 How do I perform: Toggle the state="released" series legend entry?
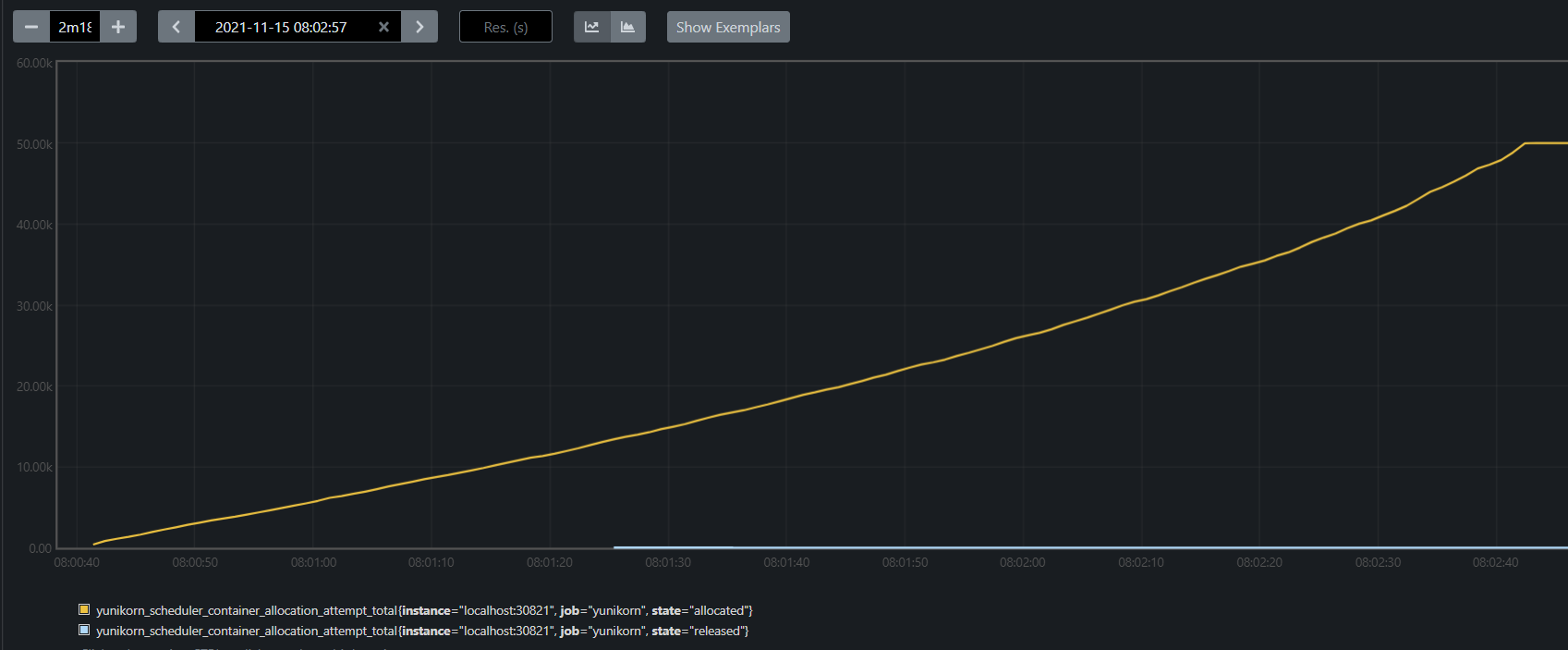tap(422, 631)
